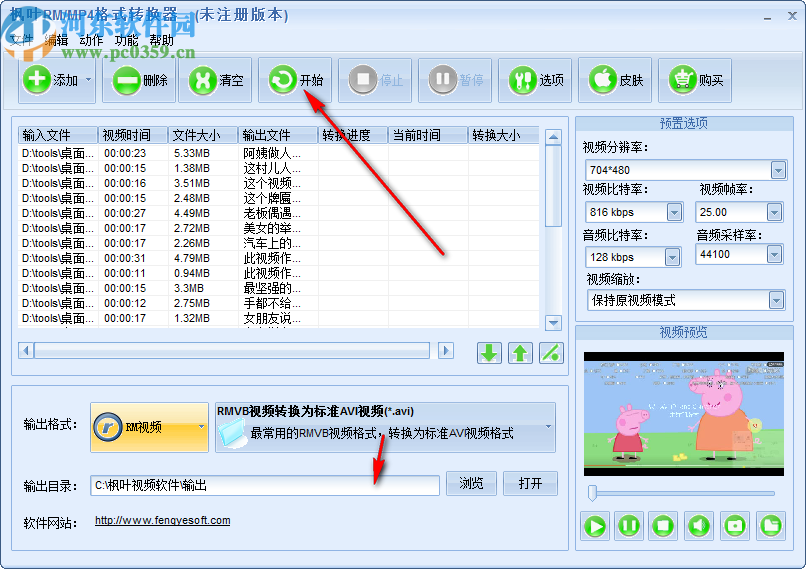The image size is (806, 569).
Task: Open the 帮助 menu
Action: point(161,40)
